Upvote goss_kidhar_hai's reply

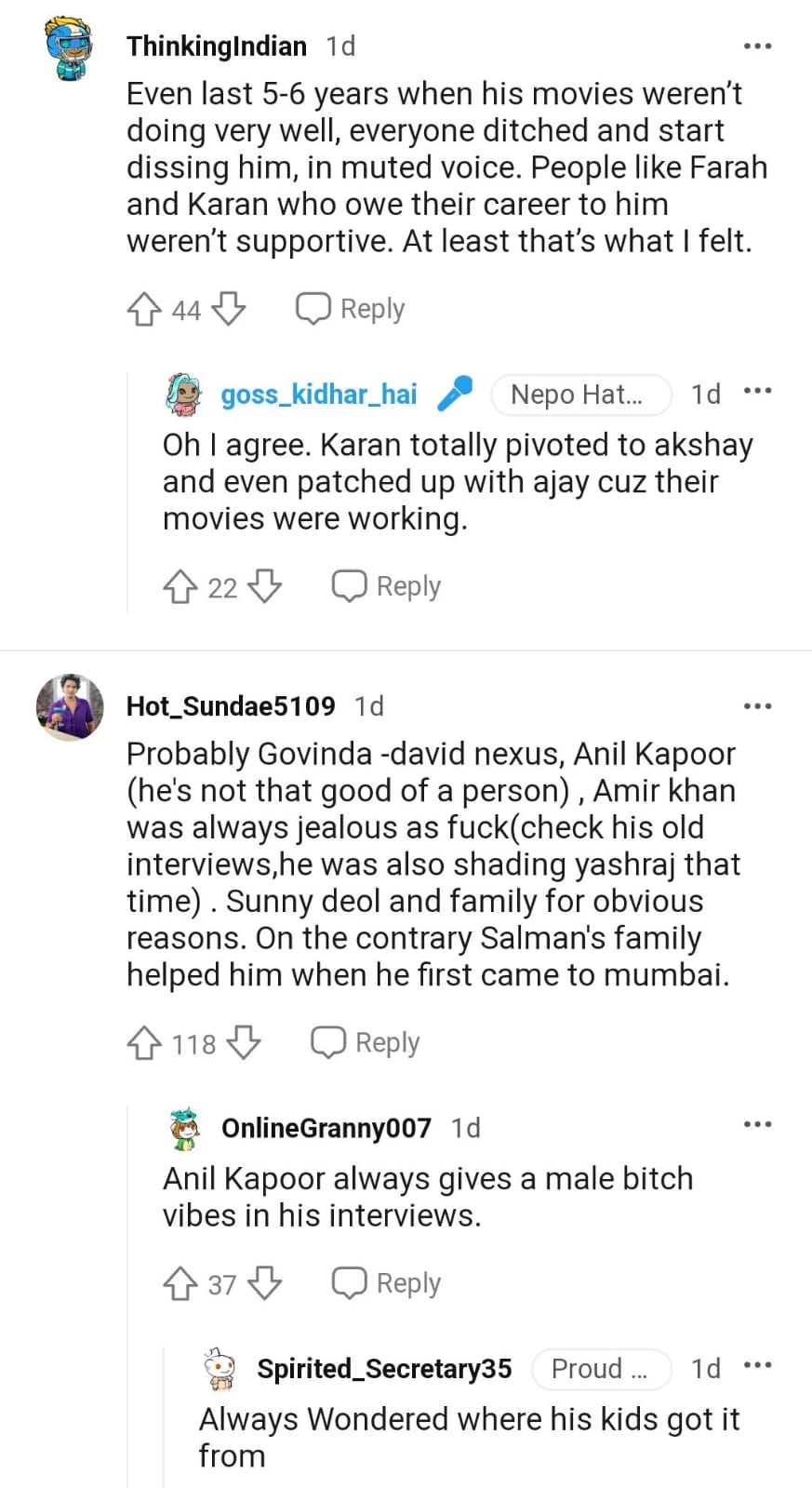point(180,586)
